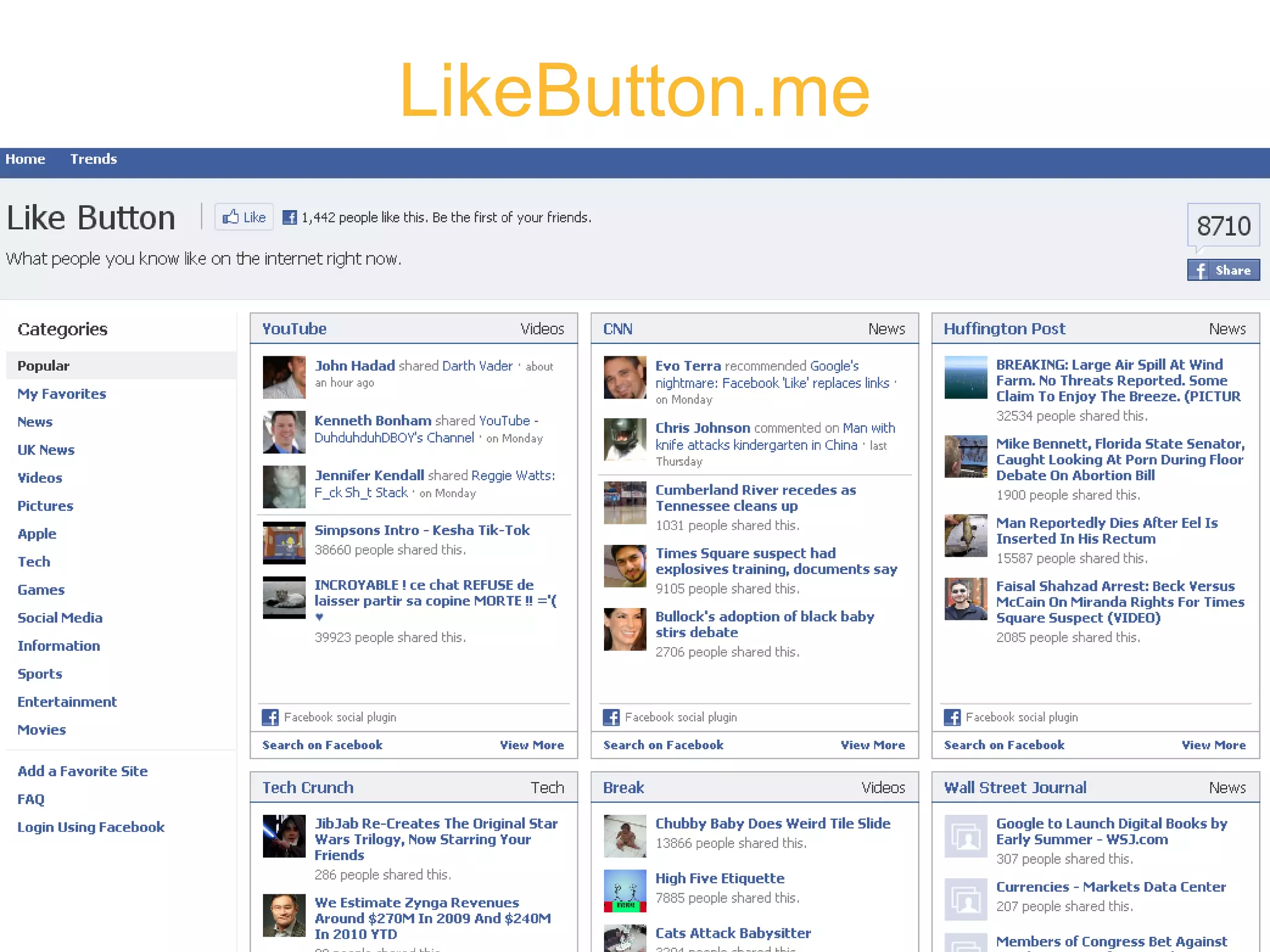
Task: Open the YouTube panel title
Action: point(294,329)
